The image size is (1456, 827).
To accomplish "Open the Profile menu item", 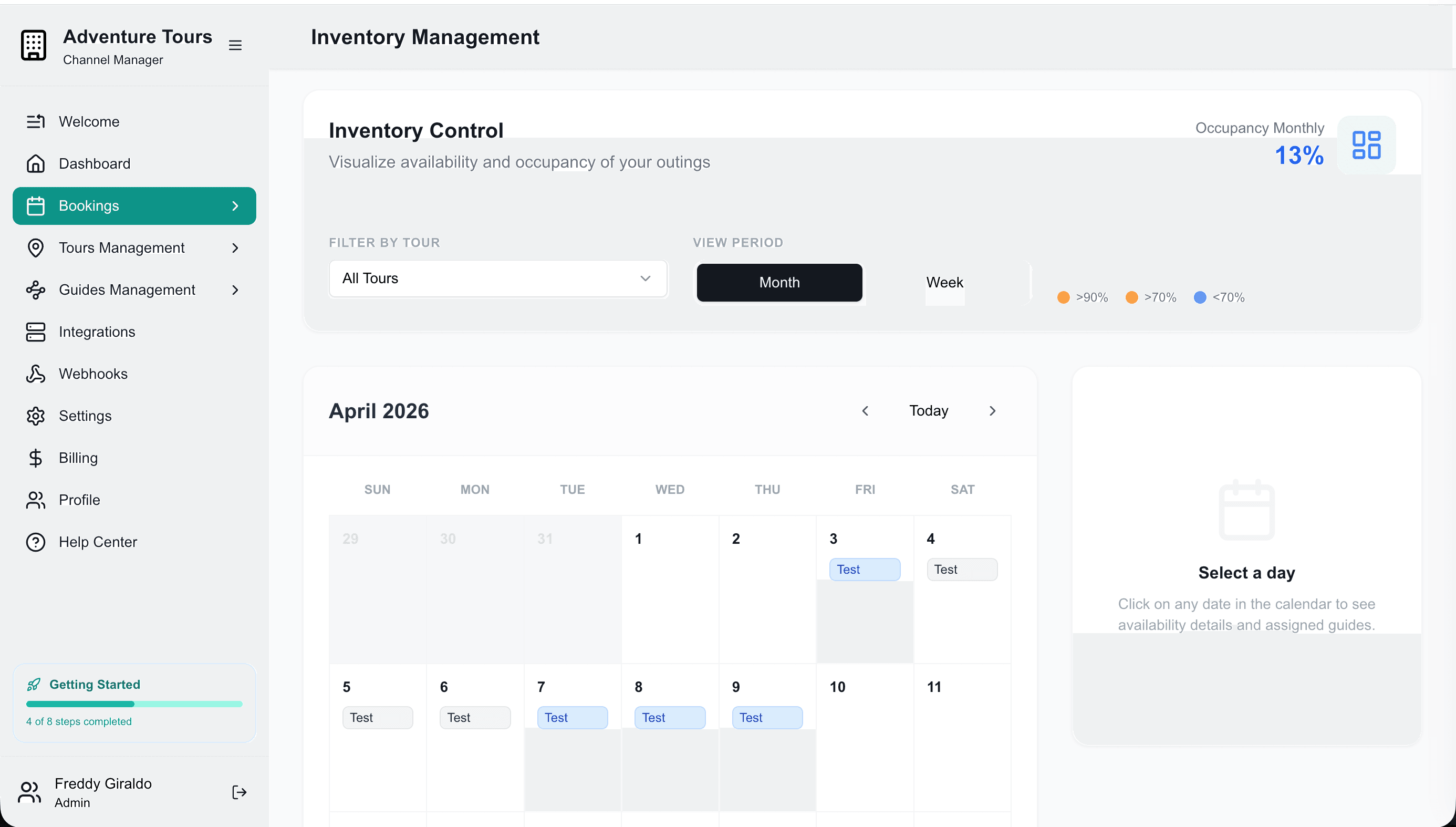I will [x=134, y=500].
